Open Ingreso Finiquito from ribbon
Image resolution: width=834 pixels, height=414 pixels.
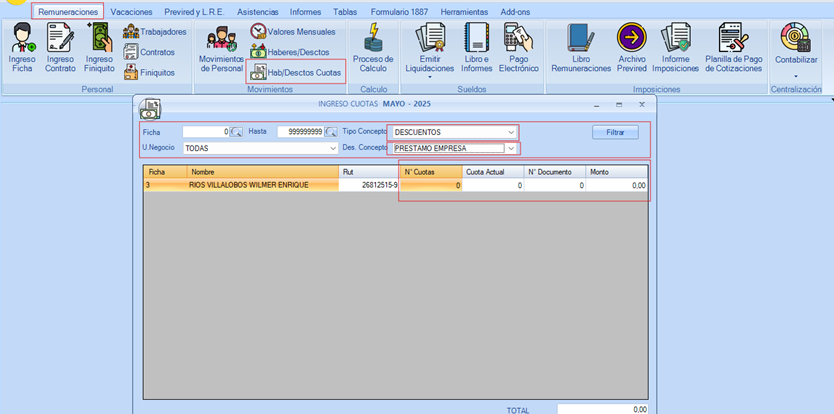pyautogui.click(x=99, y=50)
